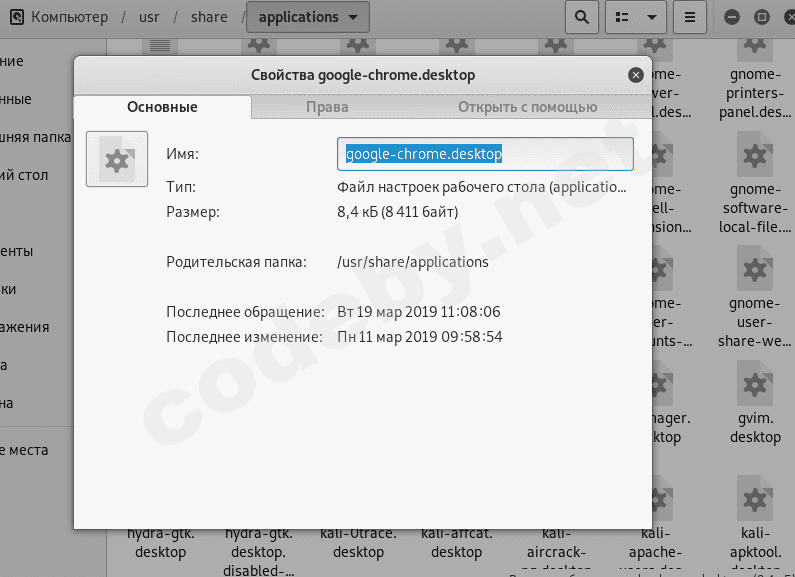Screen dimensions: 795x577
Task: Click the hydra-gtk.desktop file label
Action: click(160, 543)
